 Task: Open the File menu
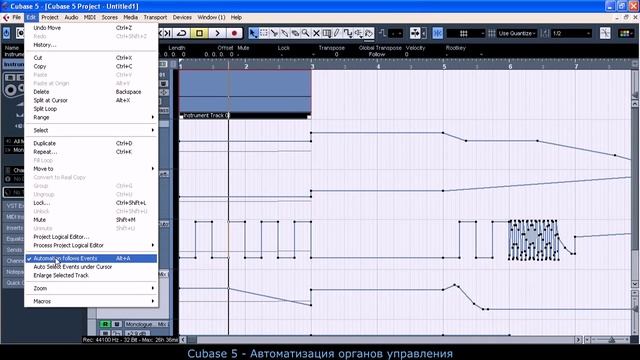[x=16, y=18]
